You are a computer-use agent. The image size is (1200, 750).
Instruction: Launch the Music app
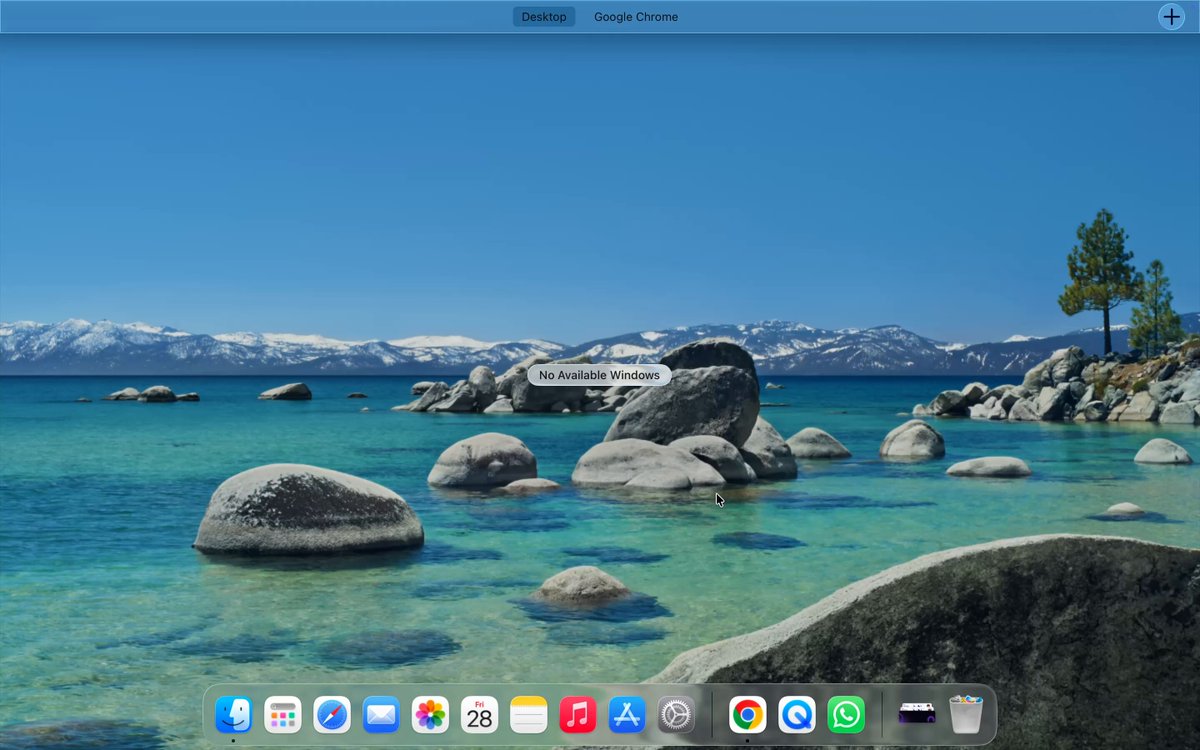tap(578, 715)
